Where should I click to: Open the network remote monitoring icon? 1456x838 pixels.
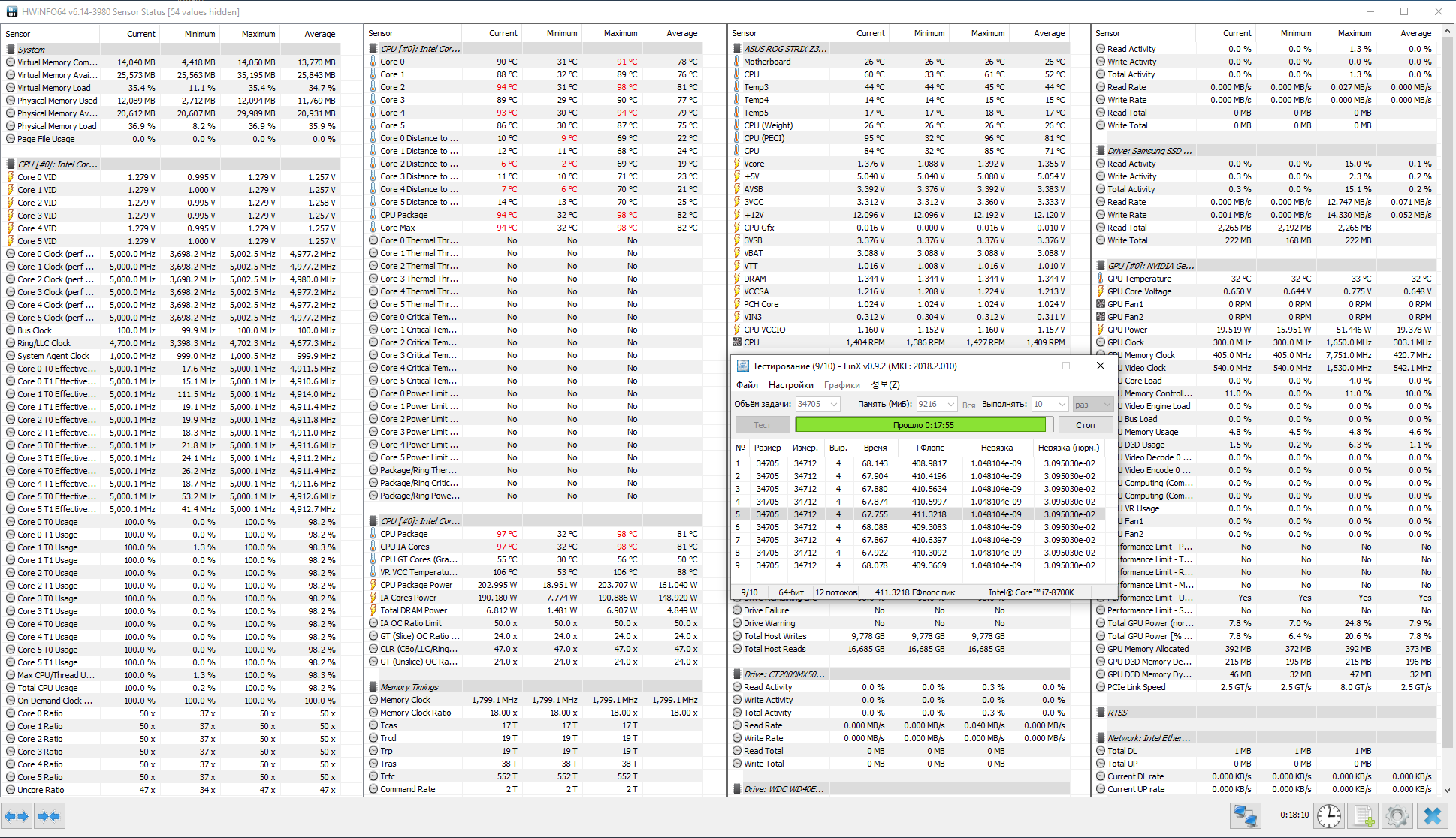pos(1245,816)
